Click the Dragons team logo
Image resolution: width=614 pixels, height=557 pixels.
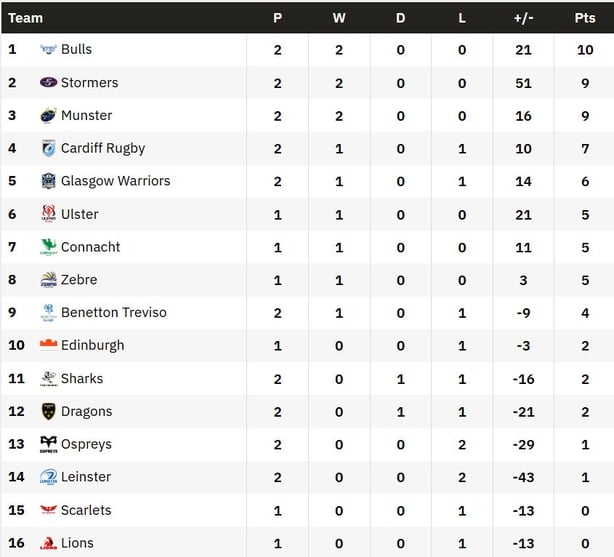(x=48, y=411)
